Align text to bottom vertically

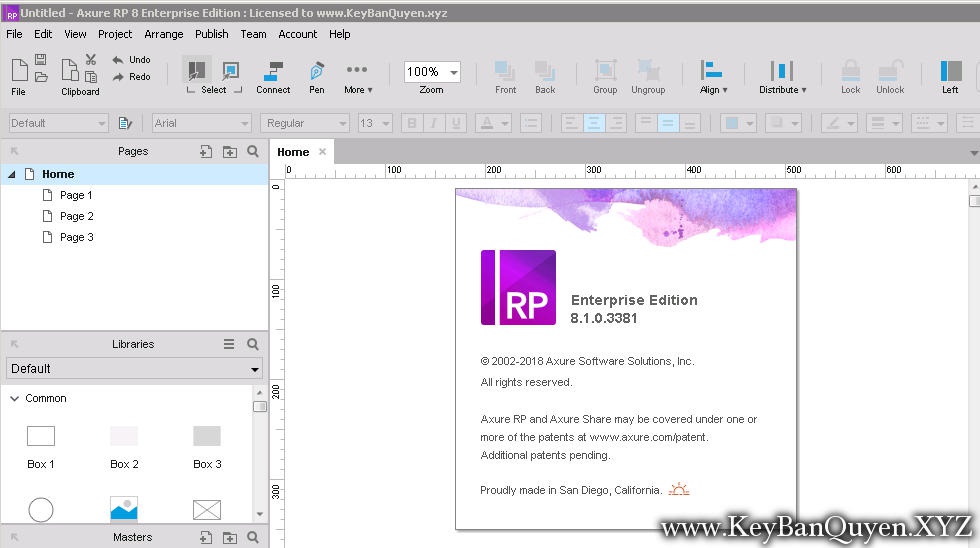689,123
